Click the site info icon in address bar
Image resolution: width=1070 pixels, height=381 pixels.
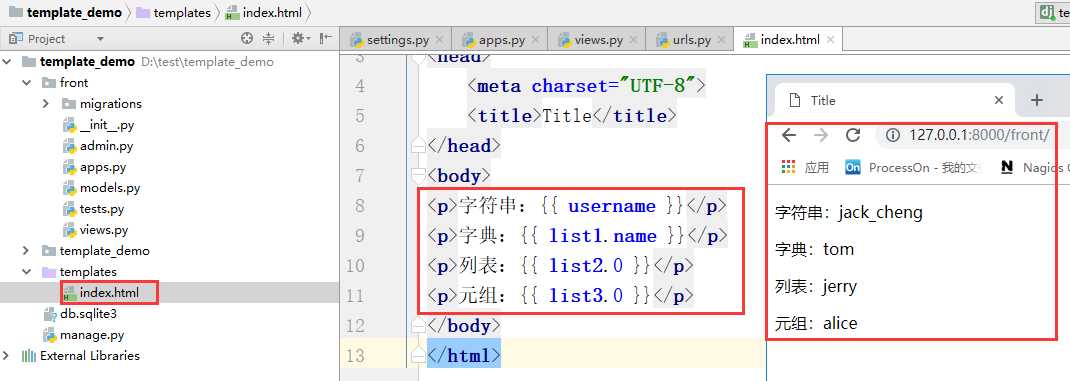pos(893,135)
